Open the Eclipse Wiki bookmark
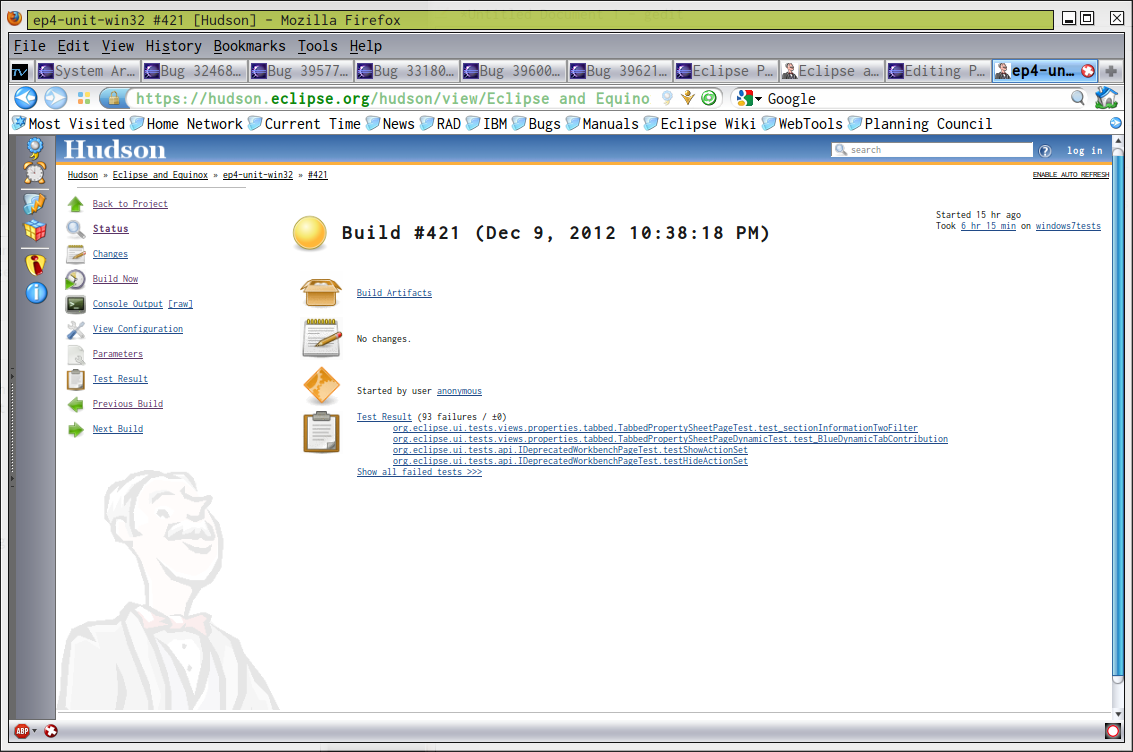The height and width of the screenshot is (752, 1133). point(699,124)
